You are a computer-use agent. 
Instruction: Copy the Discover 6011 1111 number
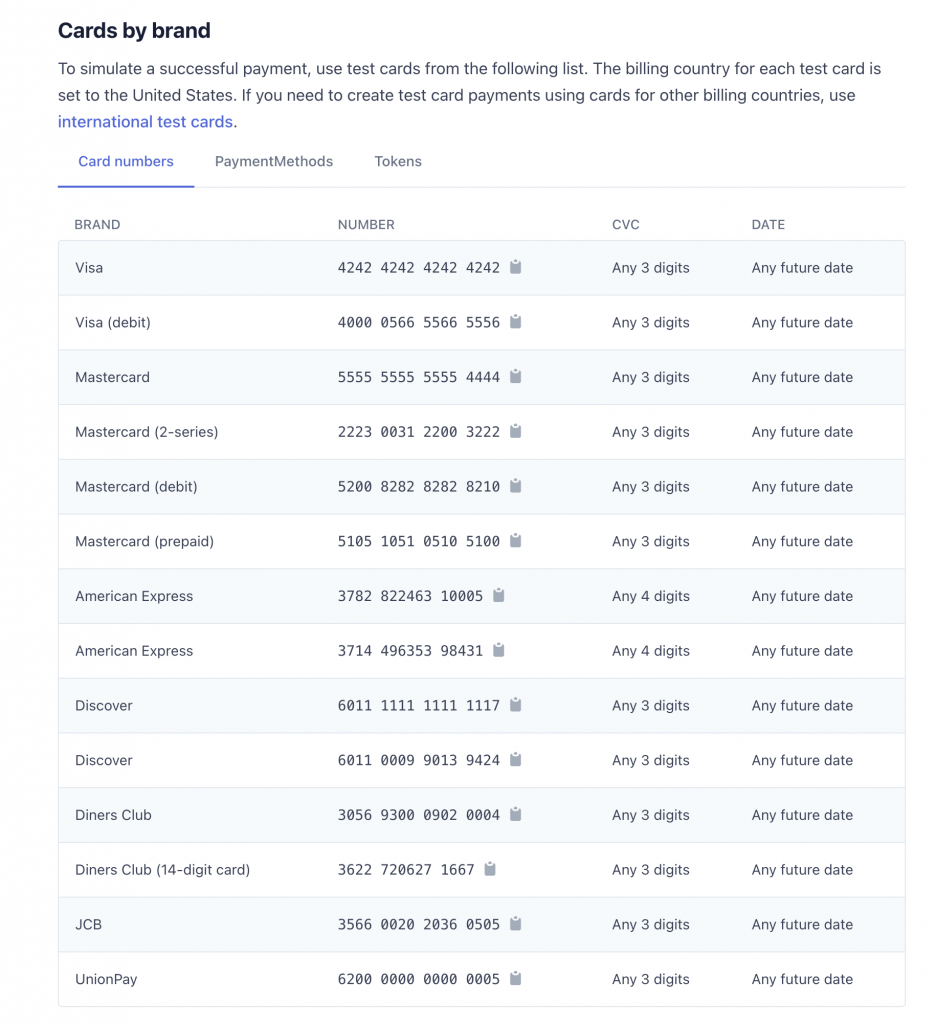click(x=515, y=705)
